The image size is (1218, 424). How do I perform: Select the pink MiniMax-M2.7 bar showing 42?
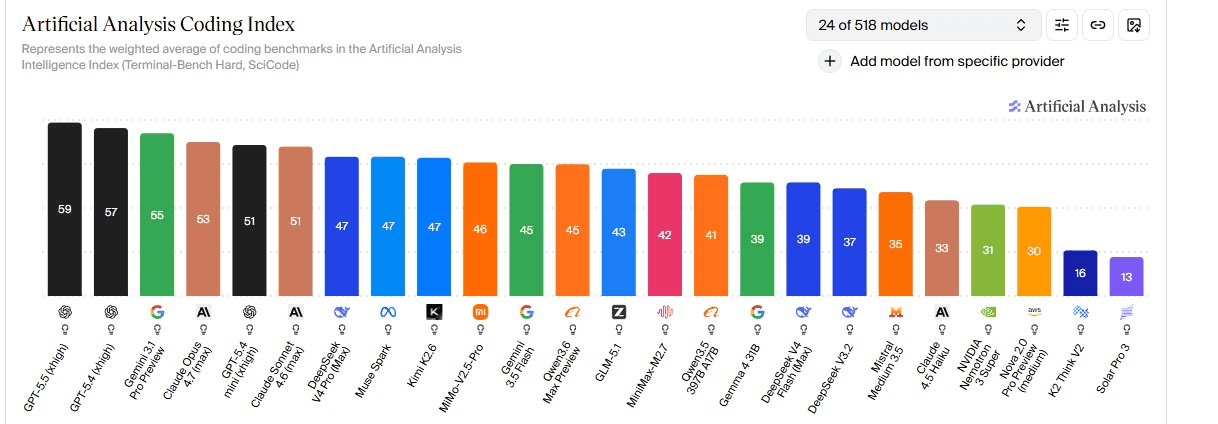coord(665,235)
